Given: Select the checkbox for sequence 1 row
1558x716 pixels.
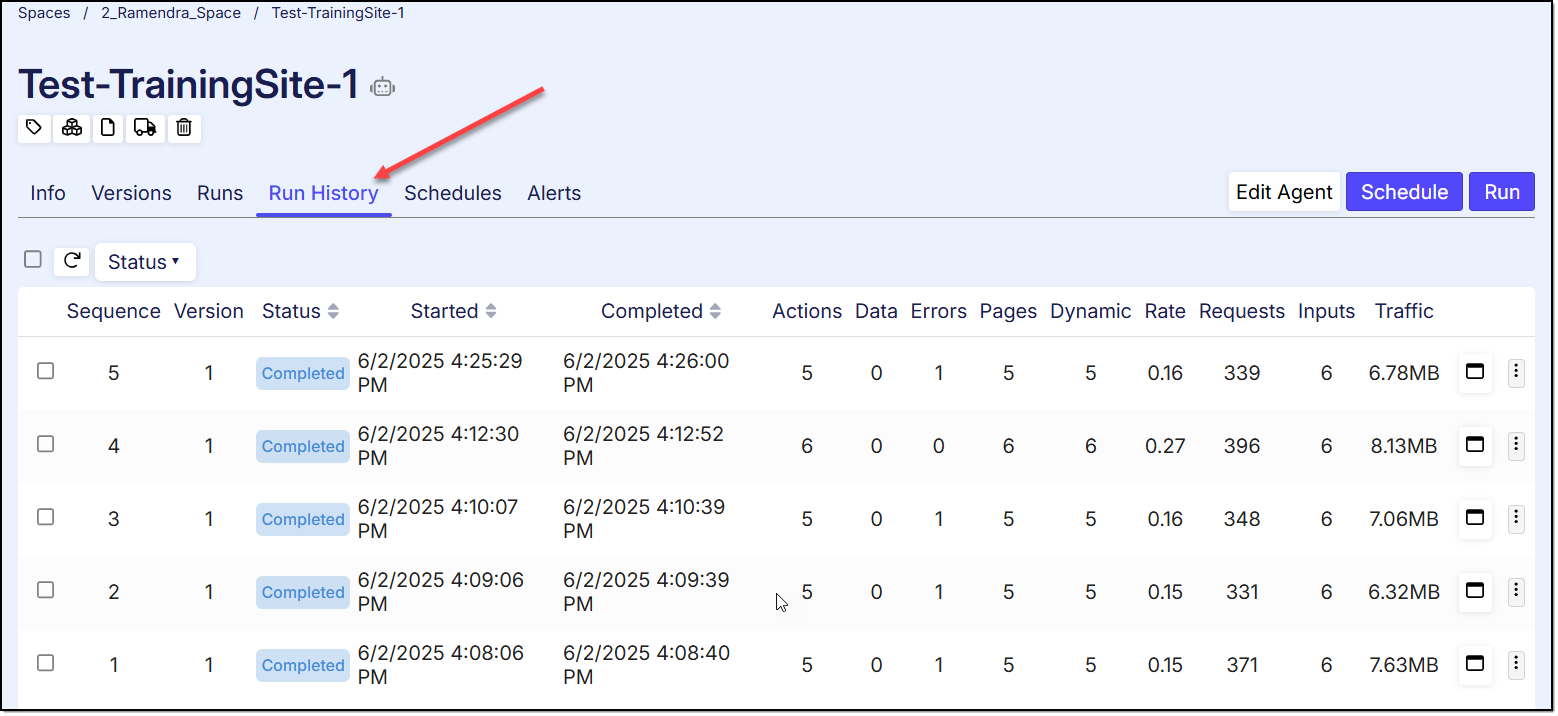Looking at the screenshot, I should tap(45, 663).
